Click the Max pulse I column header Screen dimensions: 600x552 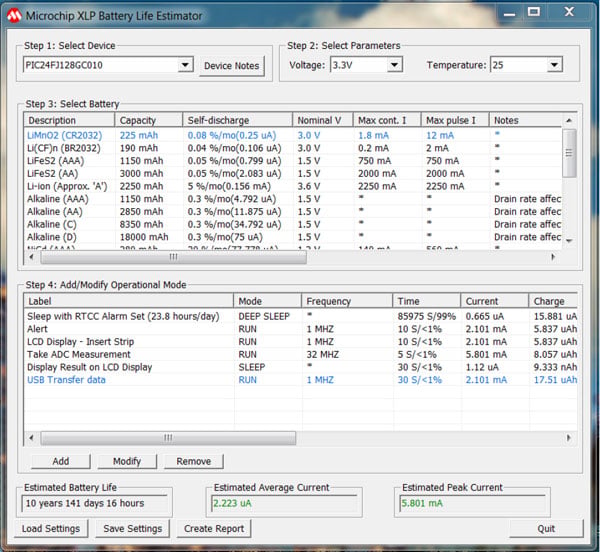455,120
